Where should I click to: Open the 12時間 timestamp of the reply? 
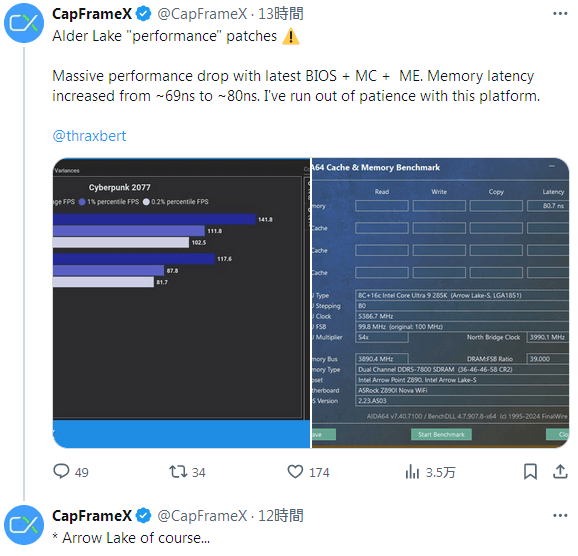click(x=281, y=515)
